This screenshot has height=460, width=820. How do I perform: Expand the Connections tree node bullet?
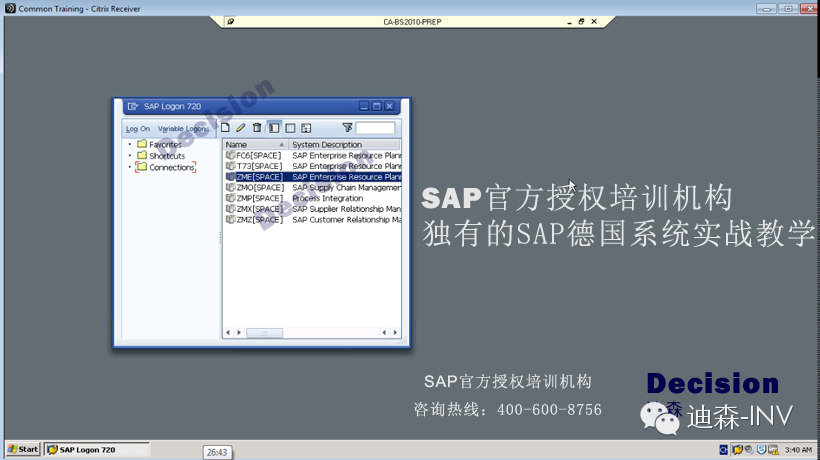[130, 167]
